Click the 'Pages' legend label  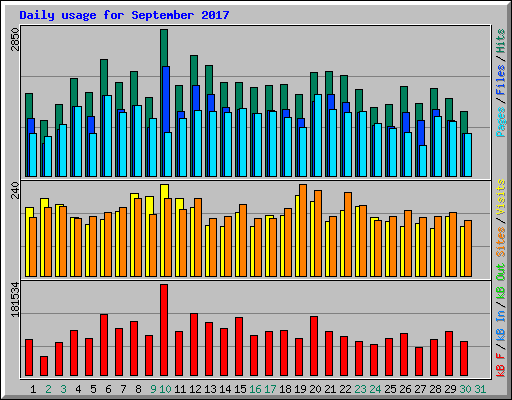point(501,122)
